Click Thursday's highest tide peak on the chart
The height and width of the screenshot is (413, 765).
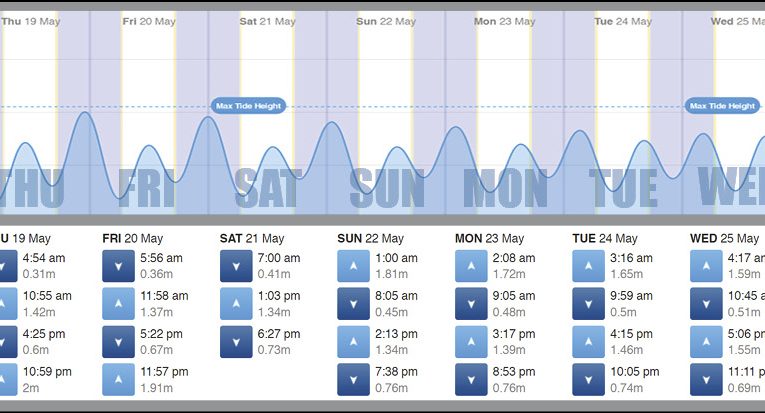tap(86, 113)
